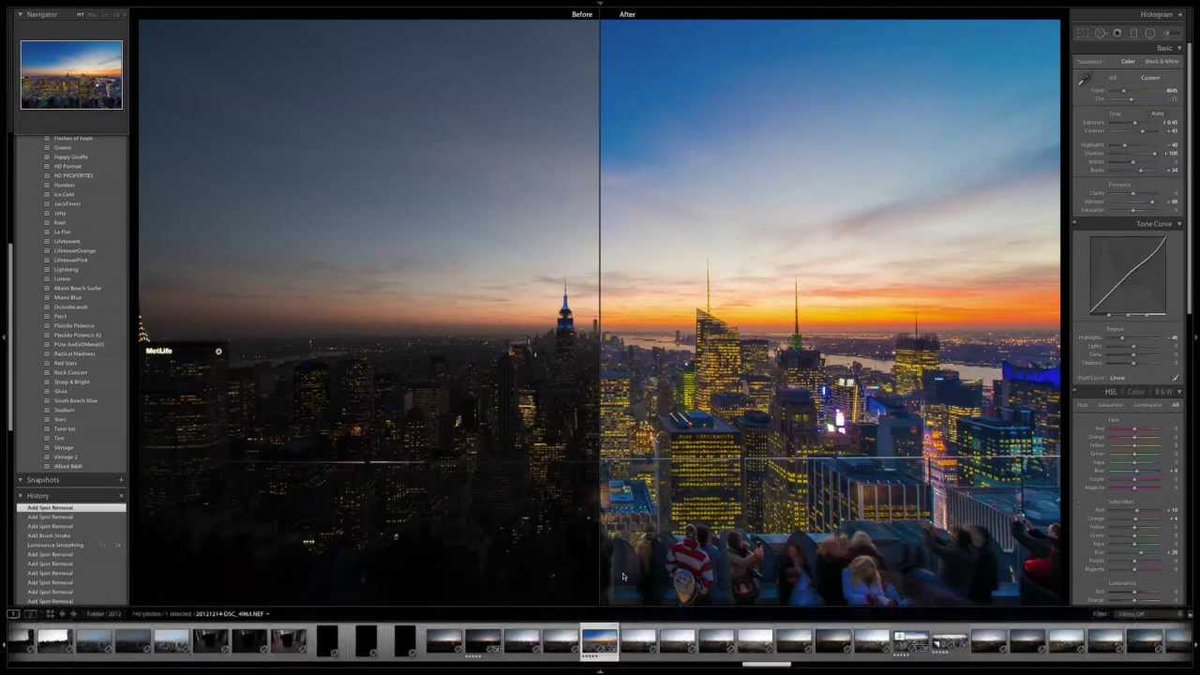
Task: Apply the Radical Madness preset
Action: coord(74,354)
